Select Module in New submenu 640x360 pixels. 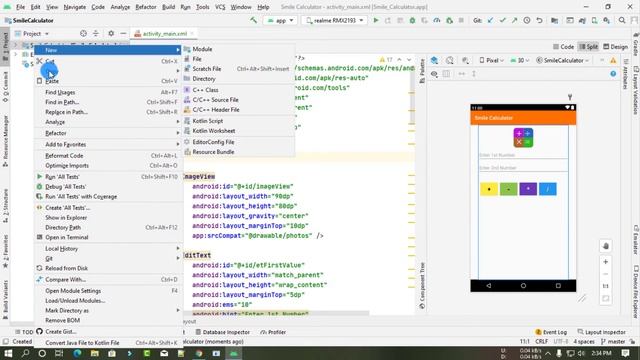point(238,49)
